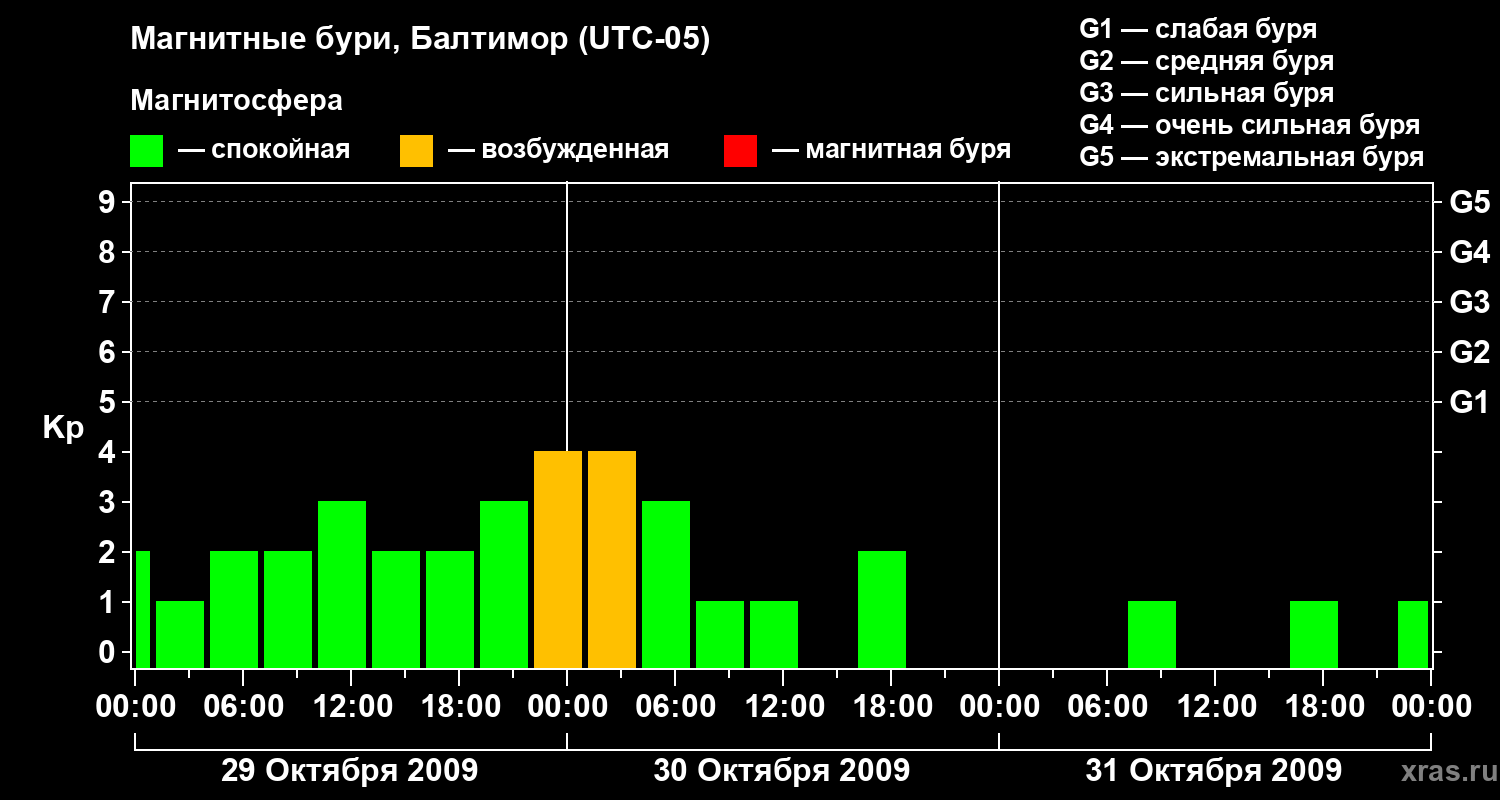Click the narrow green bar at 00:00 on 29 October
This screenshot has width=1500, height=800.
point(143,610)
